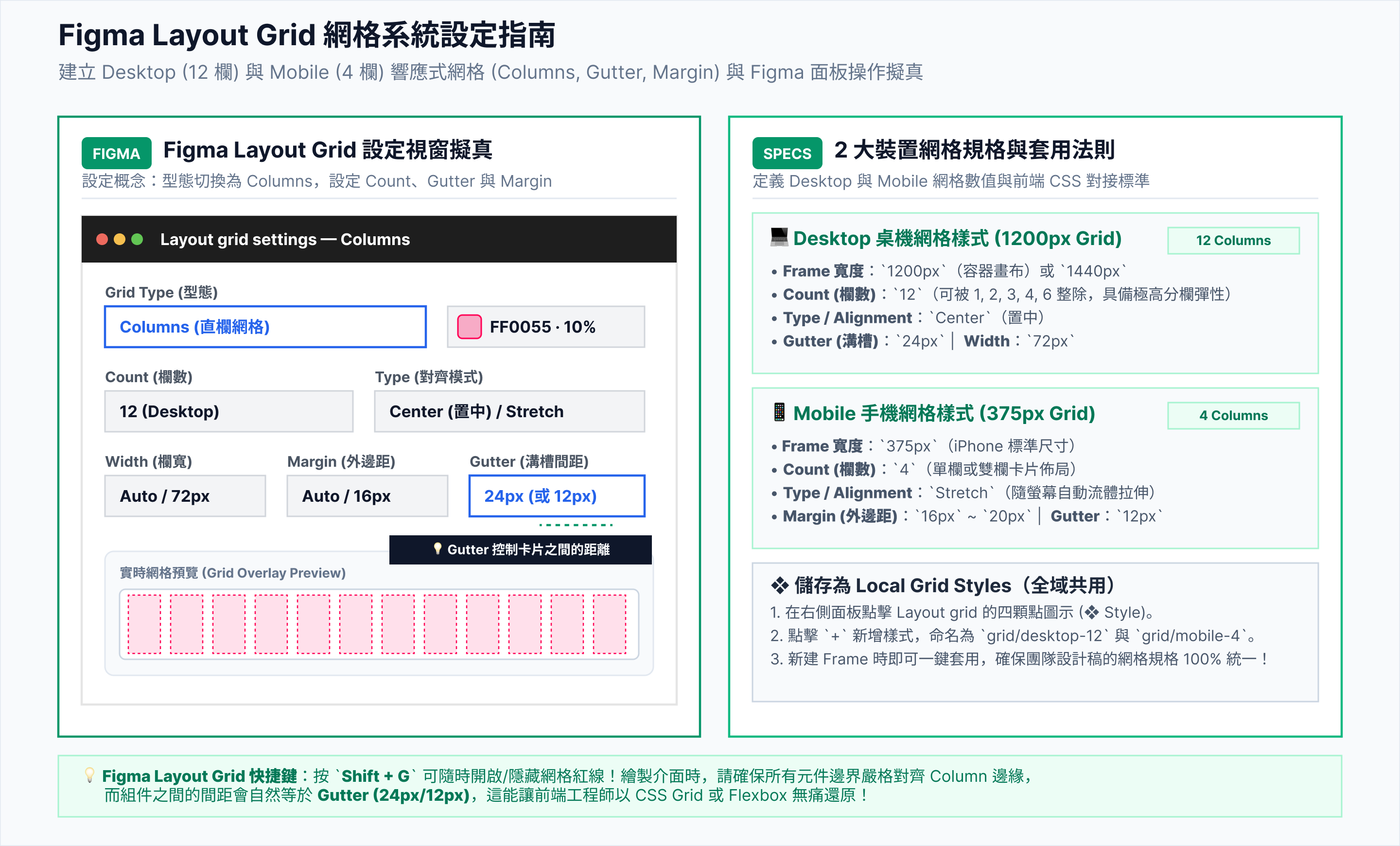Viewport: 1400px width, 846px height.
Task: Pick the pink FF0055 color swatch
Action: coord(469,327)
